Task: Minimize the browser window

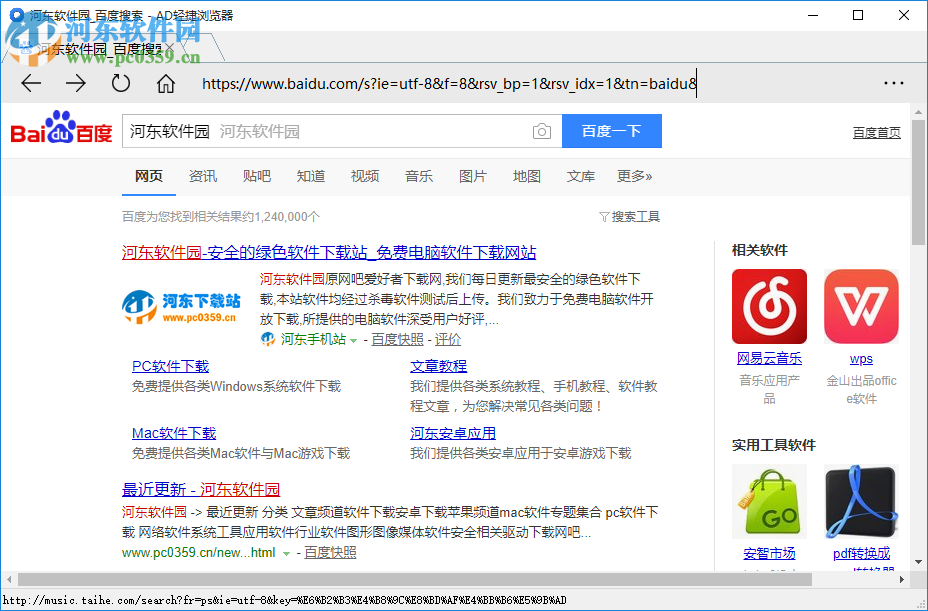Action: [x=813, y=15]
